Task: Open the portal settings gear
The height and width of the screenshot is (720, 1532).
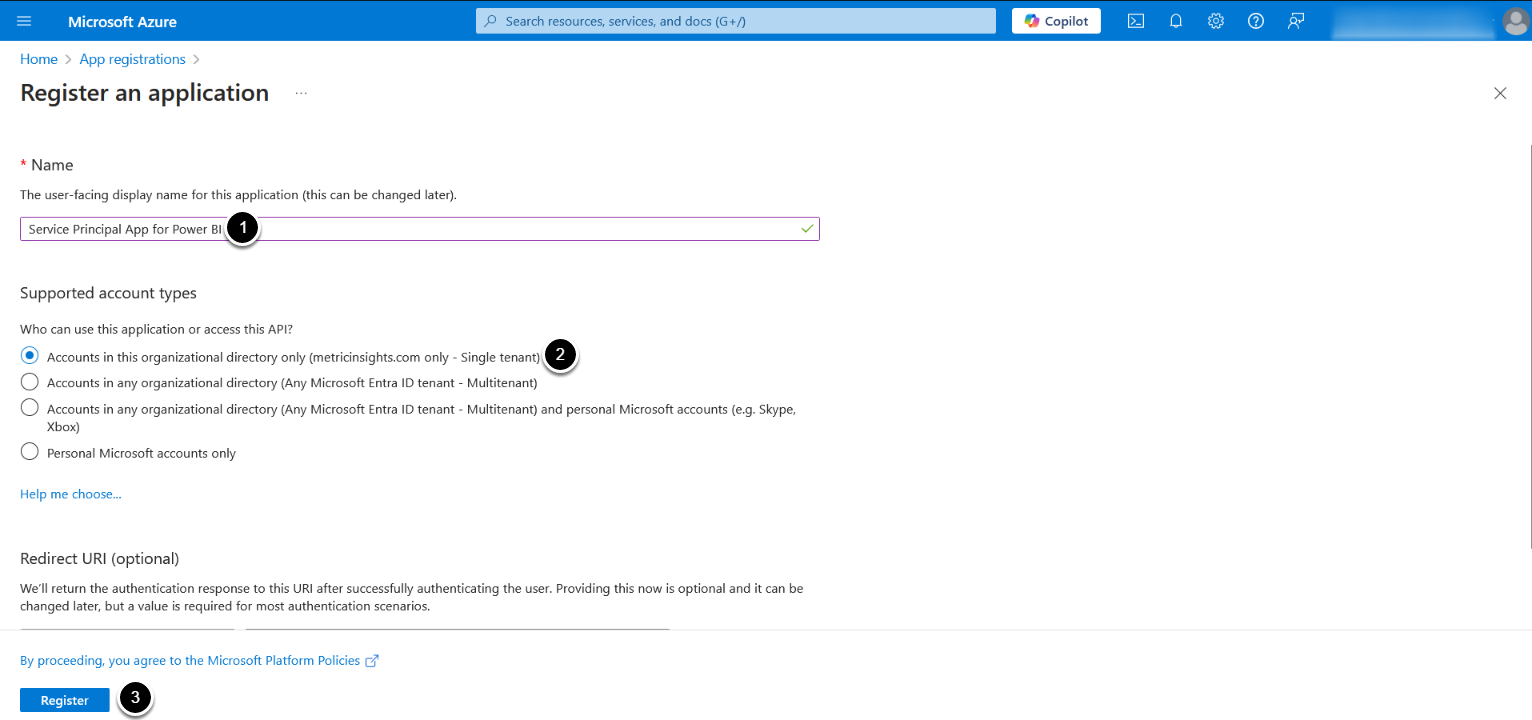Action: (1216, 21)
